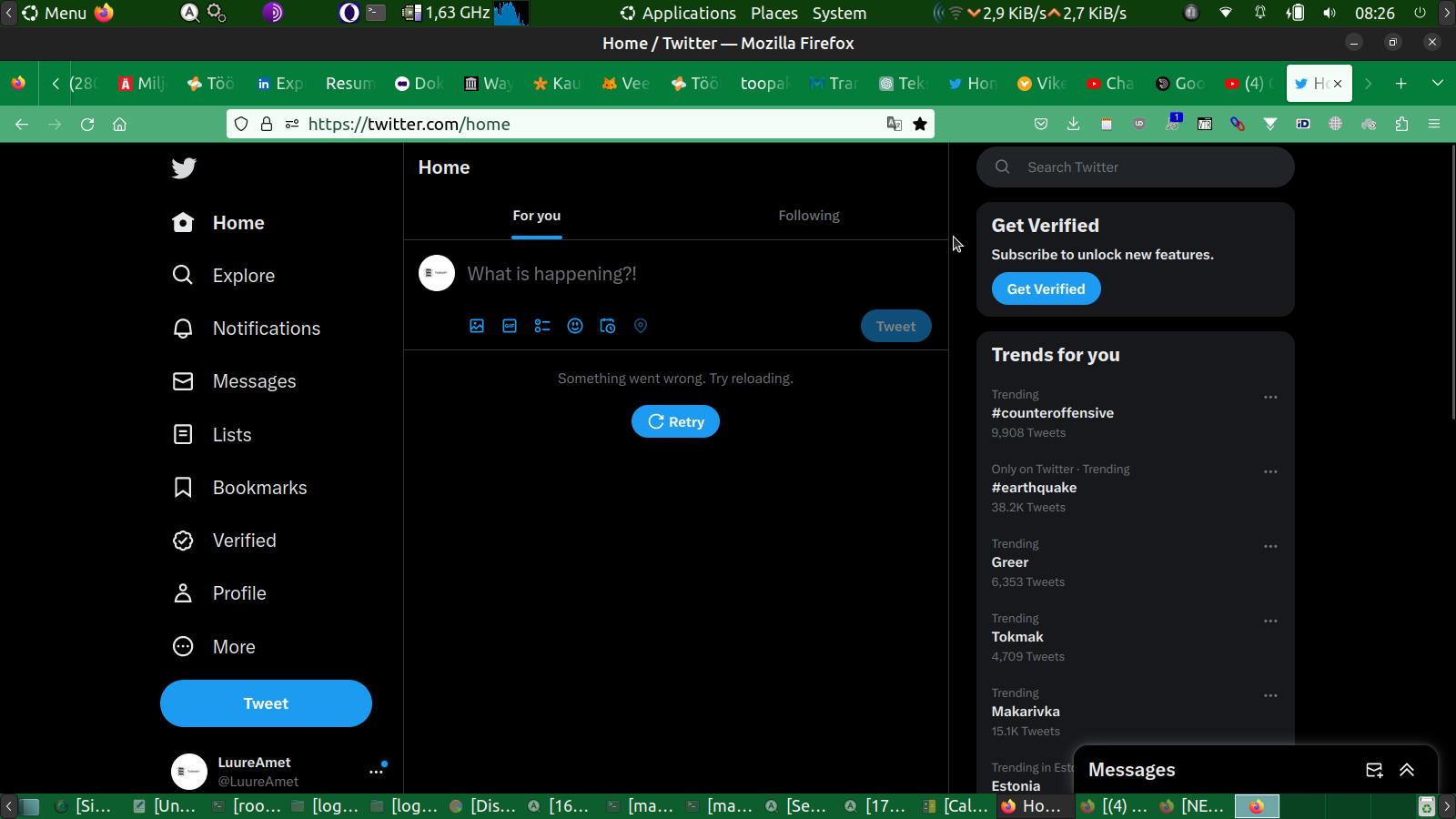Schedule the tweet with calendar icon
The height and width of the screenshot is (819, 1456).
pos(608,326)
